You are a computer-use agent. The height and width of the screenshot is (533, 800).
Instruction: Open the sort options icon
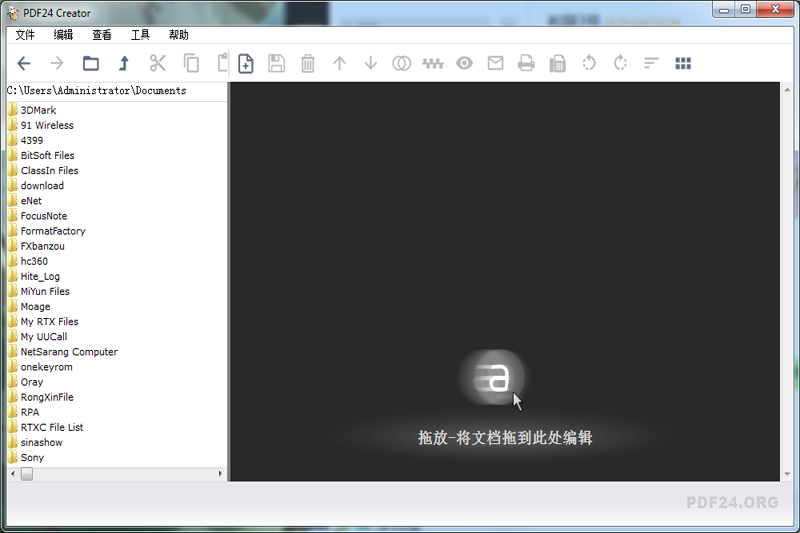[651, 63]
